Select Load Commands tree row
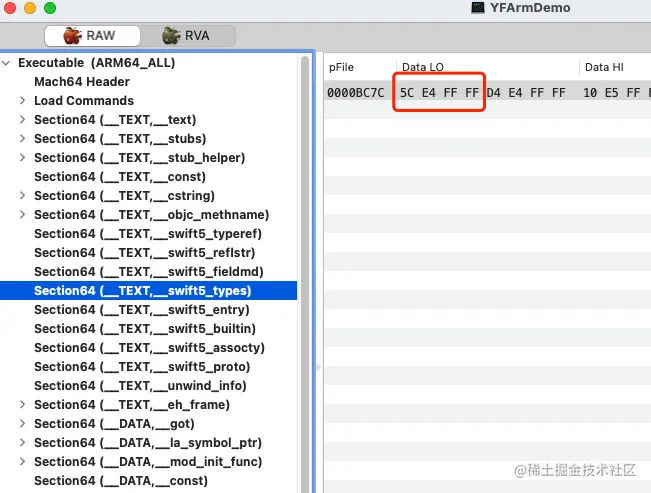Screen dimensions: 651x493 pyautogui.click(x=149, y=101)
